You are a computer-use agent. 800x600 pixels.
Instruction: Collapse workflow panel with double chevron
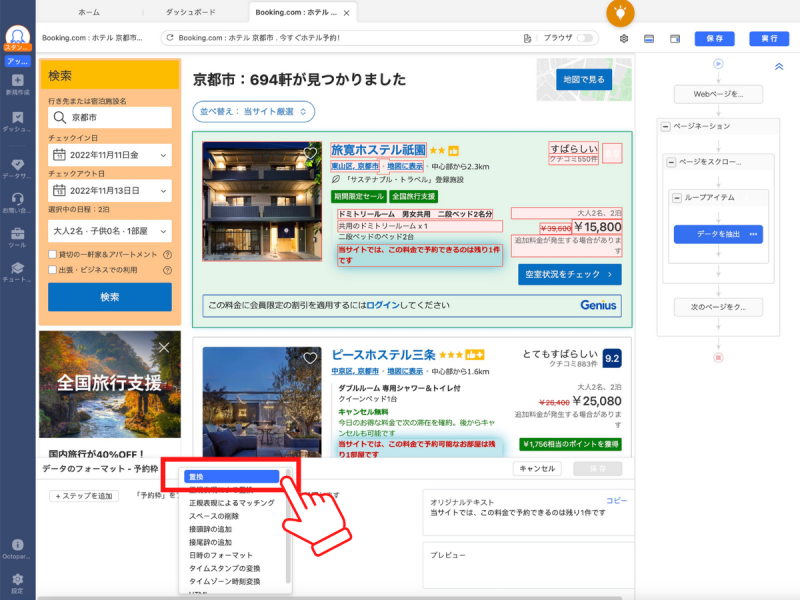(779, 67)
